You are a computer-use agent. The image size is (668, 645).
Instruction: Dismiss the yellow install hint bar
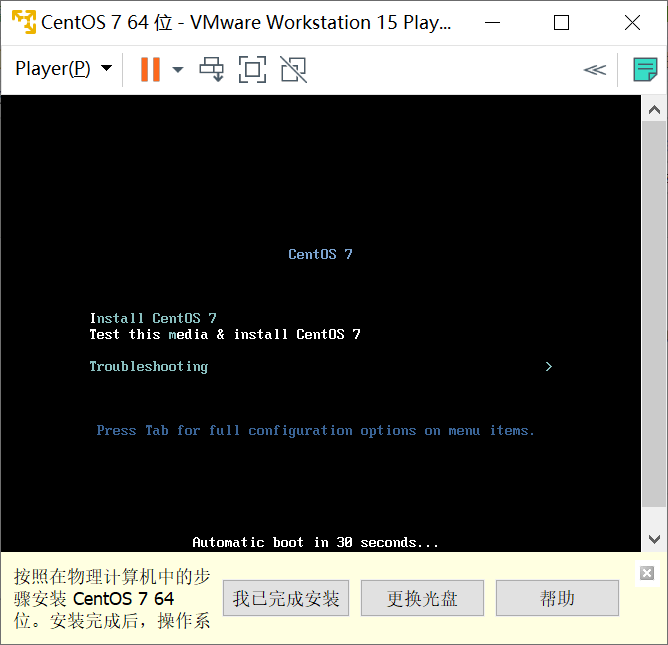[x=647, y=573]
